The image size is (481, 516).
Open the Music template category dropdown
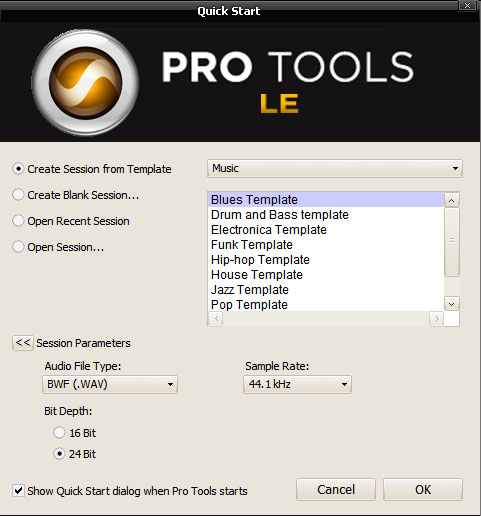(335, 168)
